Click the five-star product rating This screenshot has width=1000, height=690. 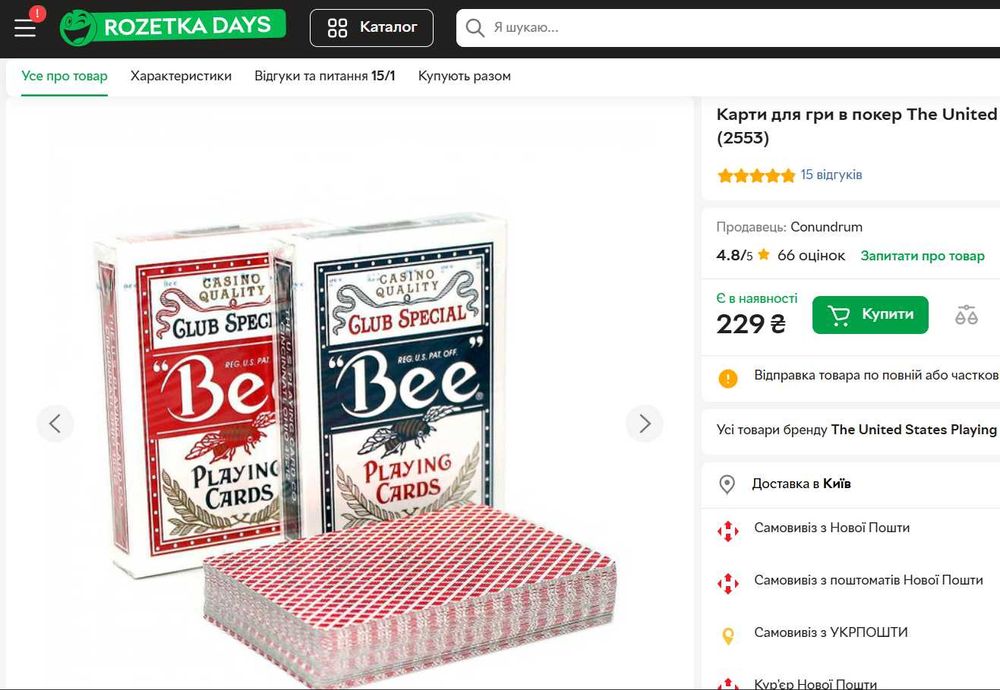pyautogui.click(x=755, y=175)
